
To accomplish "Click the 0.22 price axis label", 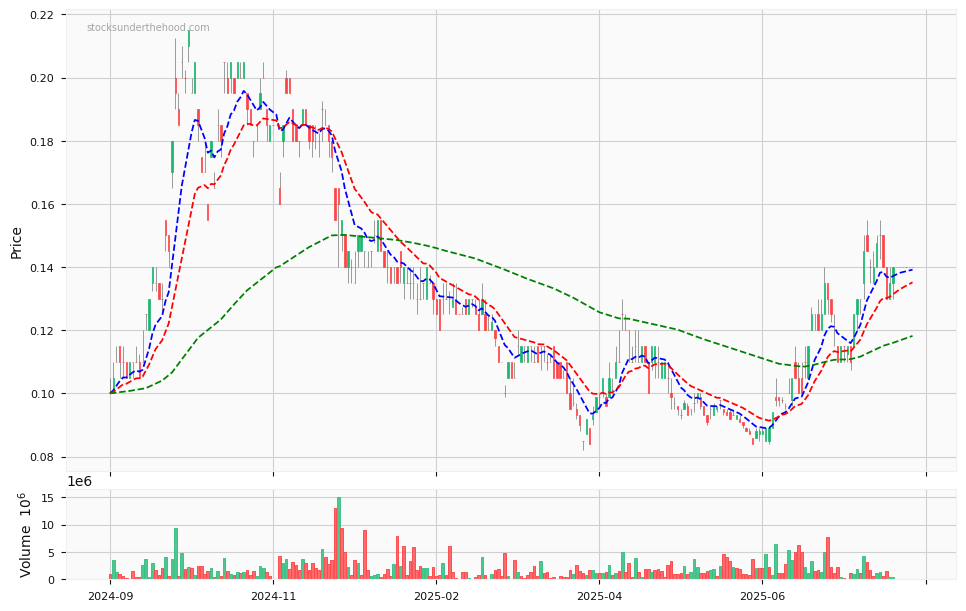I will click(41, 15).
